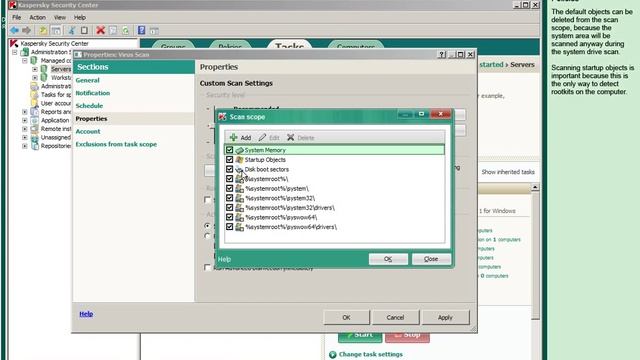Uncheck the %systemroot%\ checkbox

(x=229, y=179)
